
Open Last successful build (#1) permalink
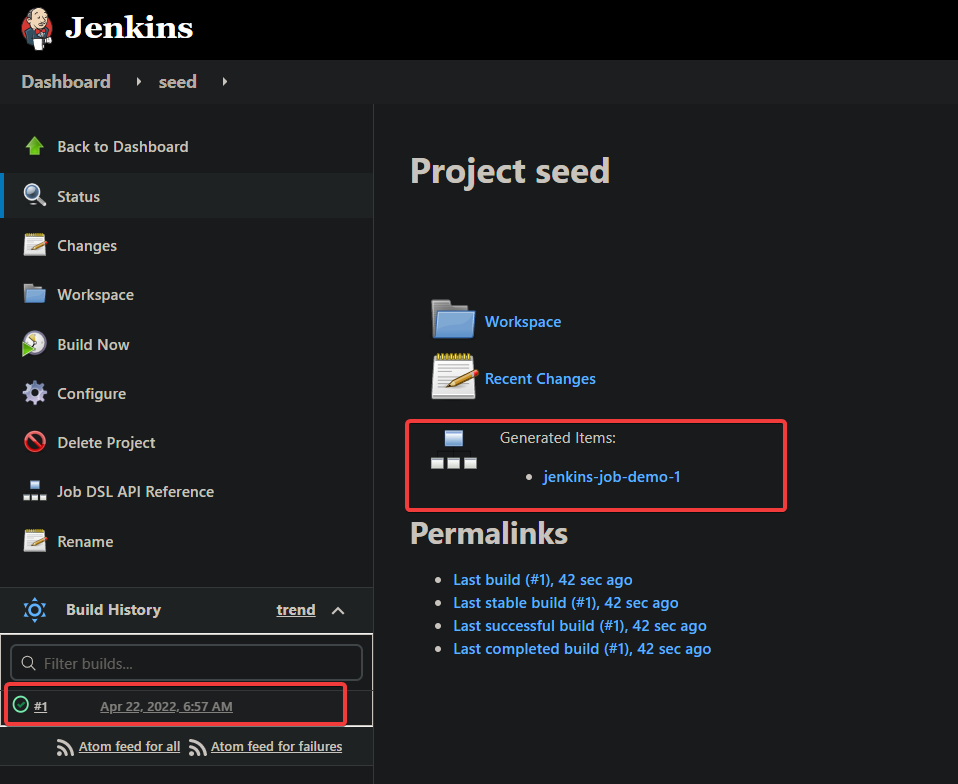click(580, 626)
